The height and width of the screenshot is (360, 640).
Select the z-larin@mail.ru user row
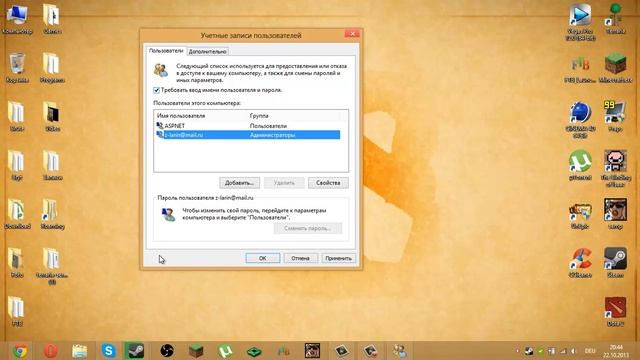coord(247,135)
